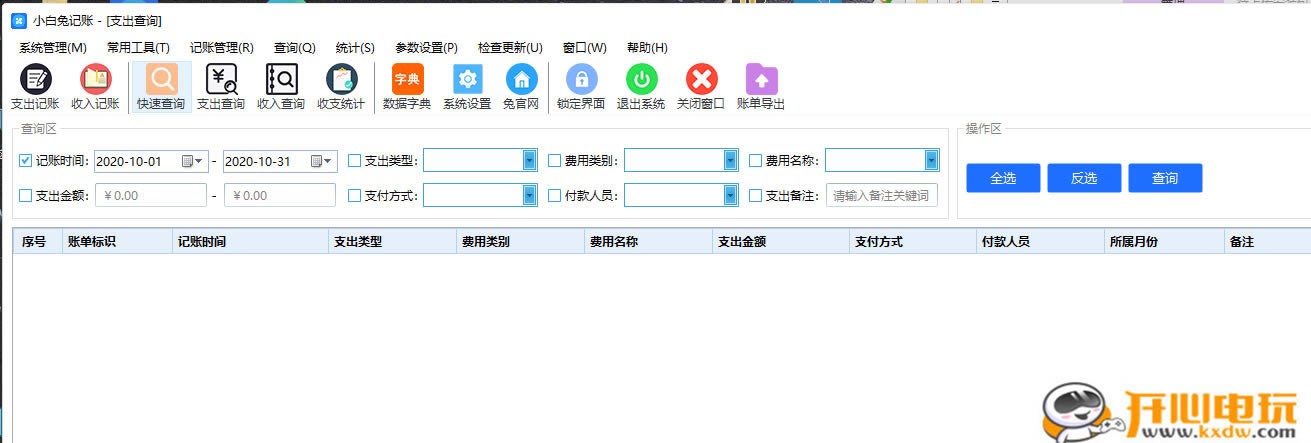
Task: Open the start date 2020-10-01 calendar picker
Action: [192, 160]
